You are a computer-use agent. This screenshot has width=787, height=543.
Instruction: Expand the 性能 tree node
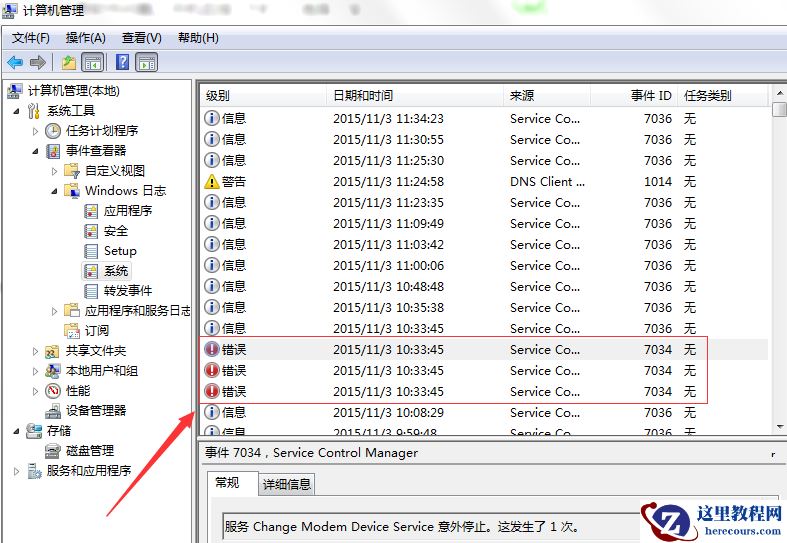[x=35, y=391]
